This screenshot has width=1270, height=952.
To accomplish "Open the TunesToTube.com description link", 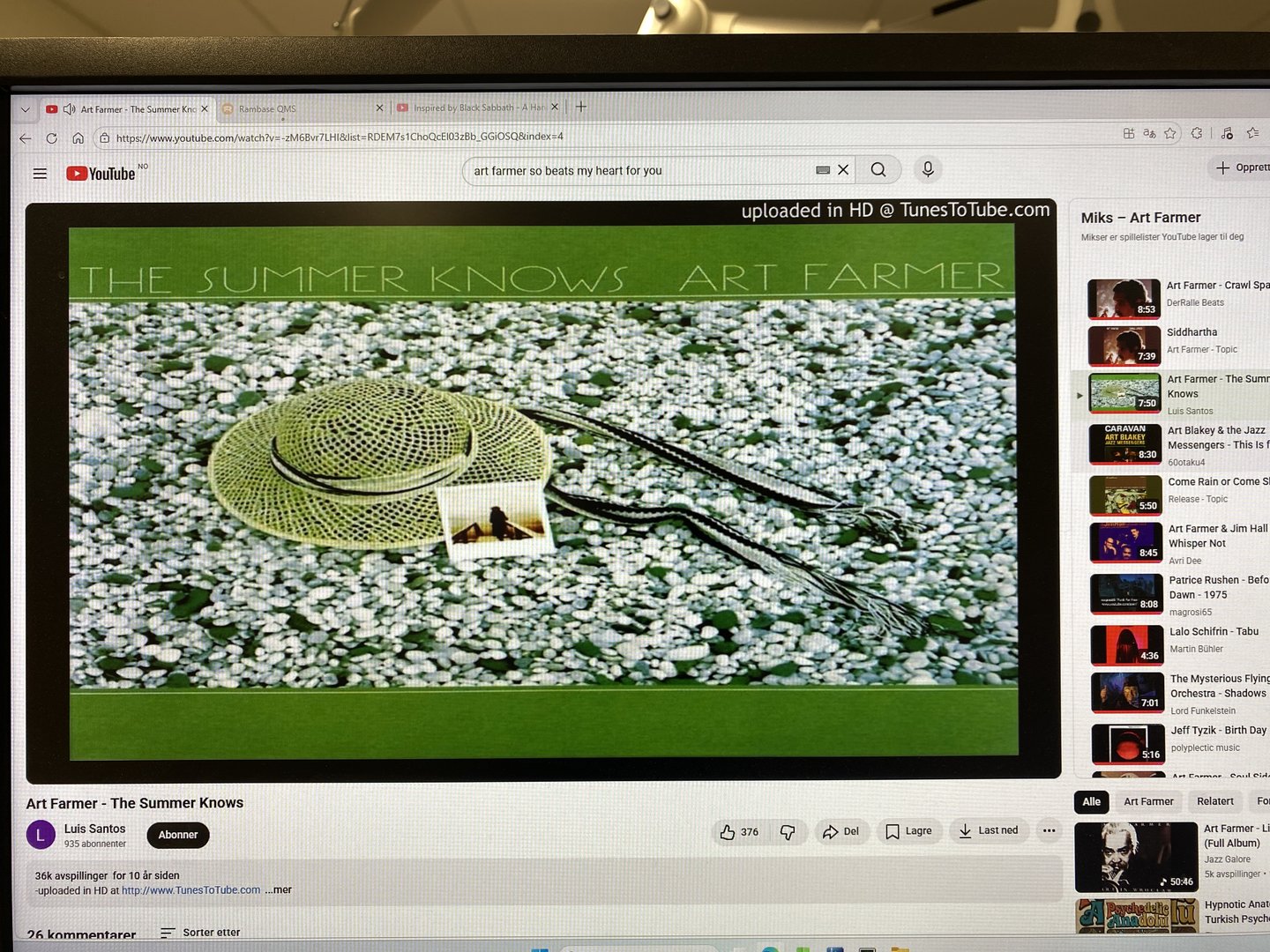I will click(191, 890).
